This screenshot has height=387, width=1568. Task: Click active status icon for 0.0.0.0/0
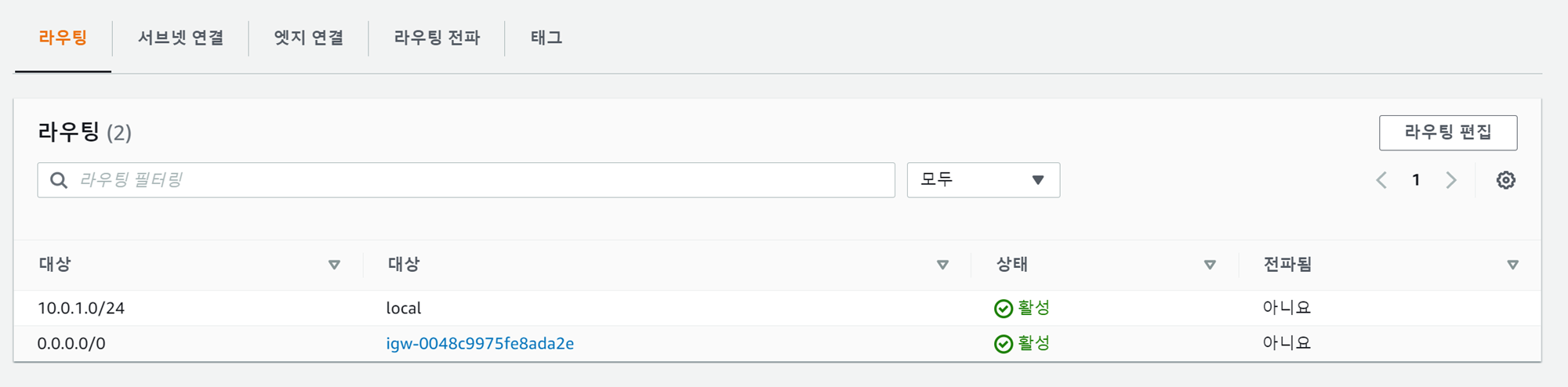pyautogui.click(x=1003, y=344)
